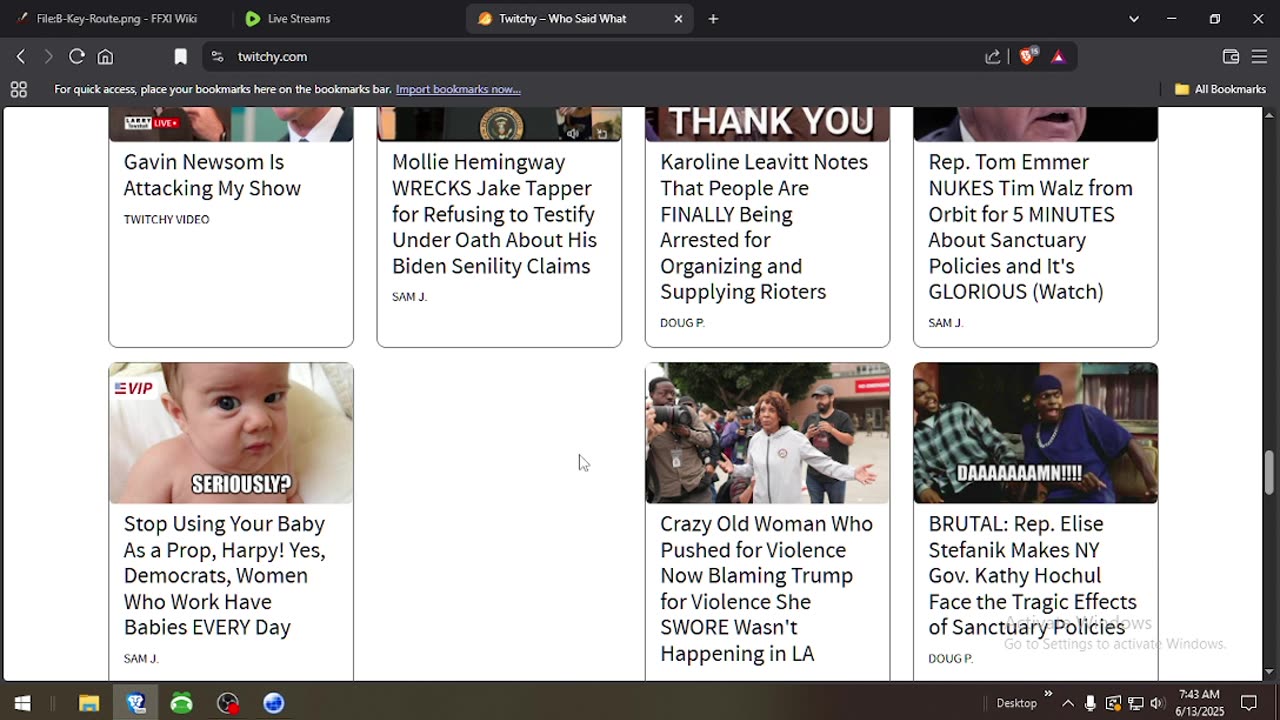The image size is (1280, 720).
Task: Close the Twitchy tab
Action: (x=678, y=19)
